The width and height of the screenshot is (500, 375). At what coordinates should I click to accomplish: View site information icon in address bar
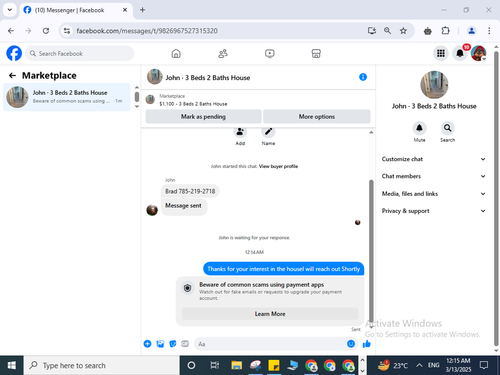[67, 31]
